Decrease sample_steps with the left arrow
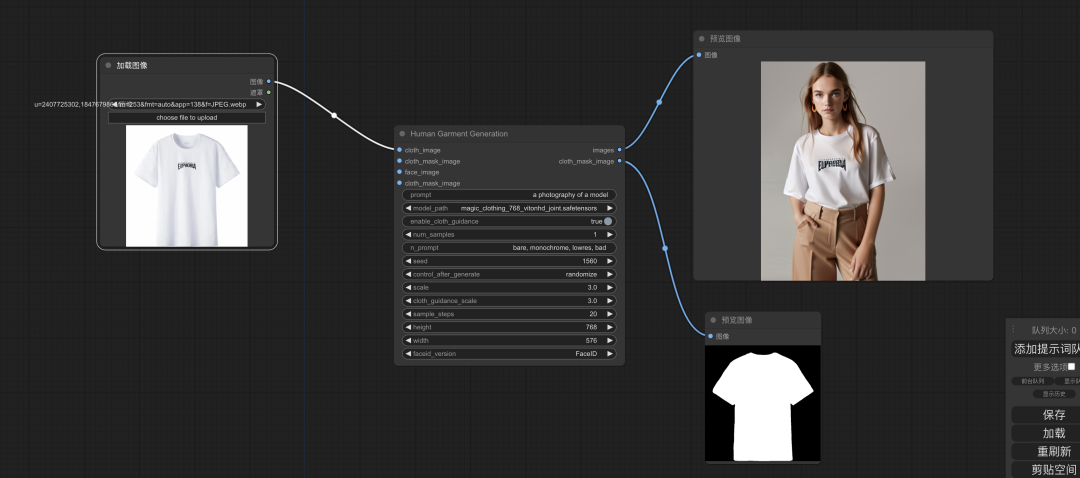The width and height of the screenshot is (1080, 478). [408, 314]
